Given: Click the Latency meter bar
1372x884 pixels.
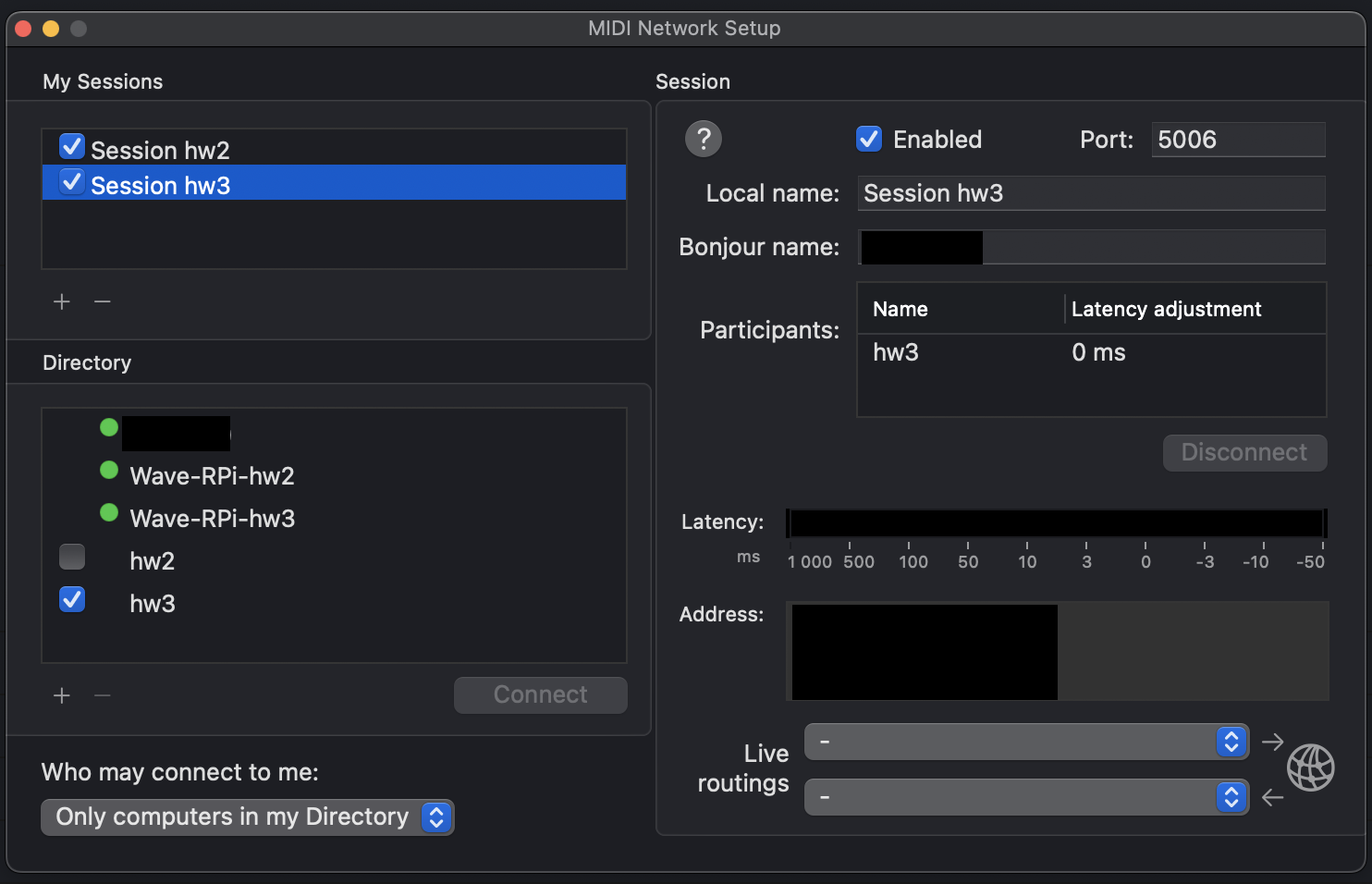Looking at the screenshot, I should 1057,523.
